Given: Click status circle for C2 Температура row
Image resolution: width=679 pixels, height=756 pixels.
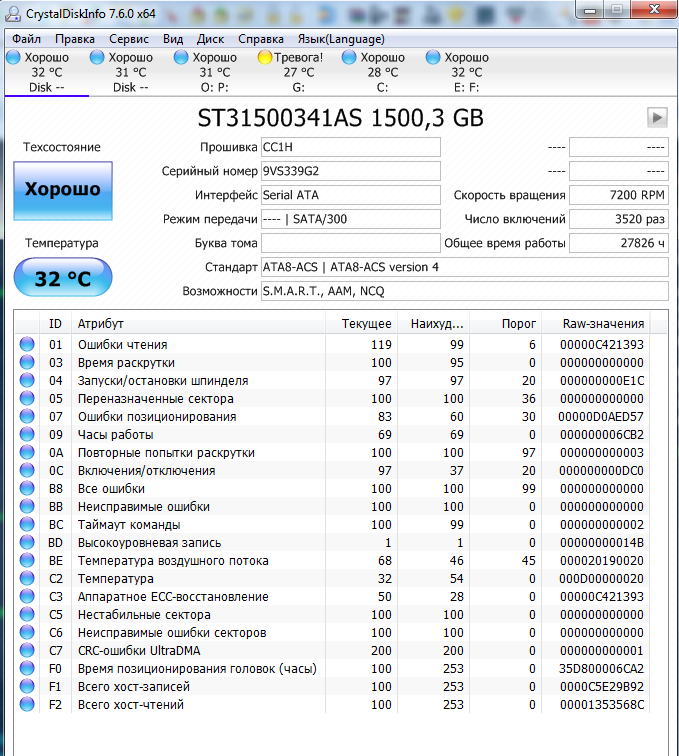Looking at the screenshot, I should coord(27,578).
